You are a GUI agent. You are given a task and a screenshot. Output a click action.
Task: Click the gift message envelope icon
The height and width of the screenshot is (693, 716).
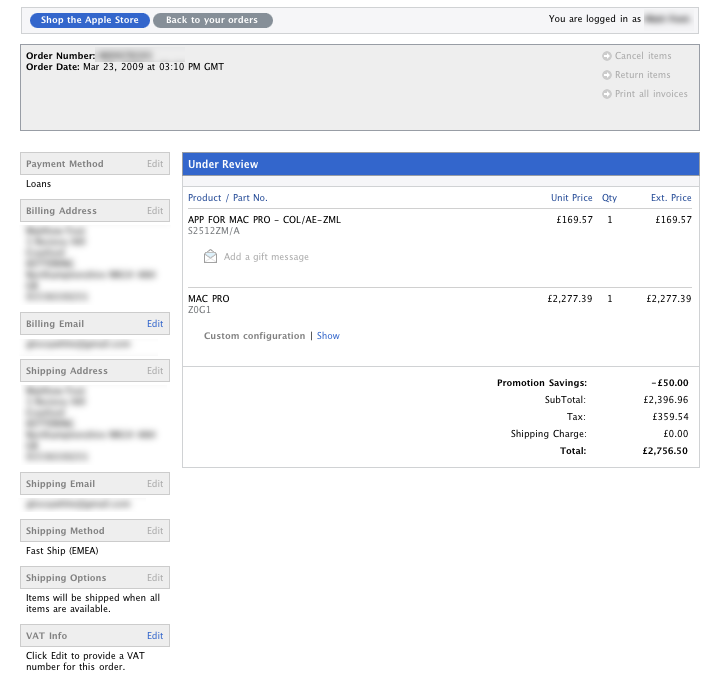[x=210, y=257]
